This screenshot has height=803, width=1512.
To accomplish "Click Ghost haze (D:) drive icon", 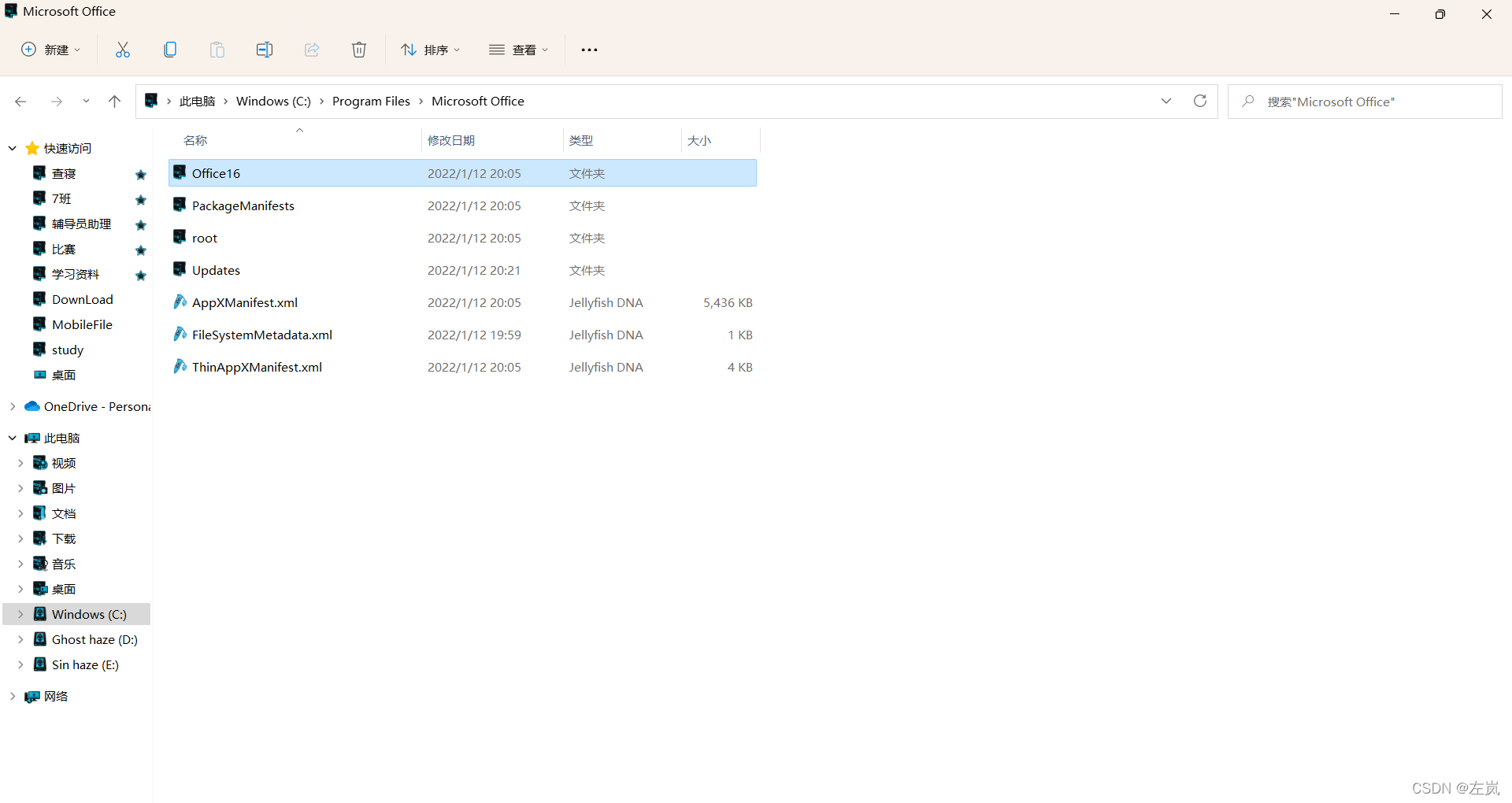I will pos(40,639).
